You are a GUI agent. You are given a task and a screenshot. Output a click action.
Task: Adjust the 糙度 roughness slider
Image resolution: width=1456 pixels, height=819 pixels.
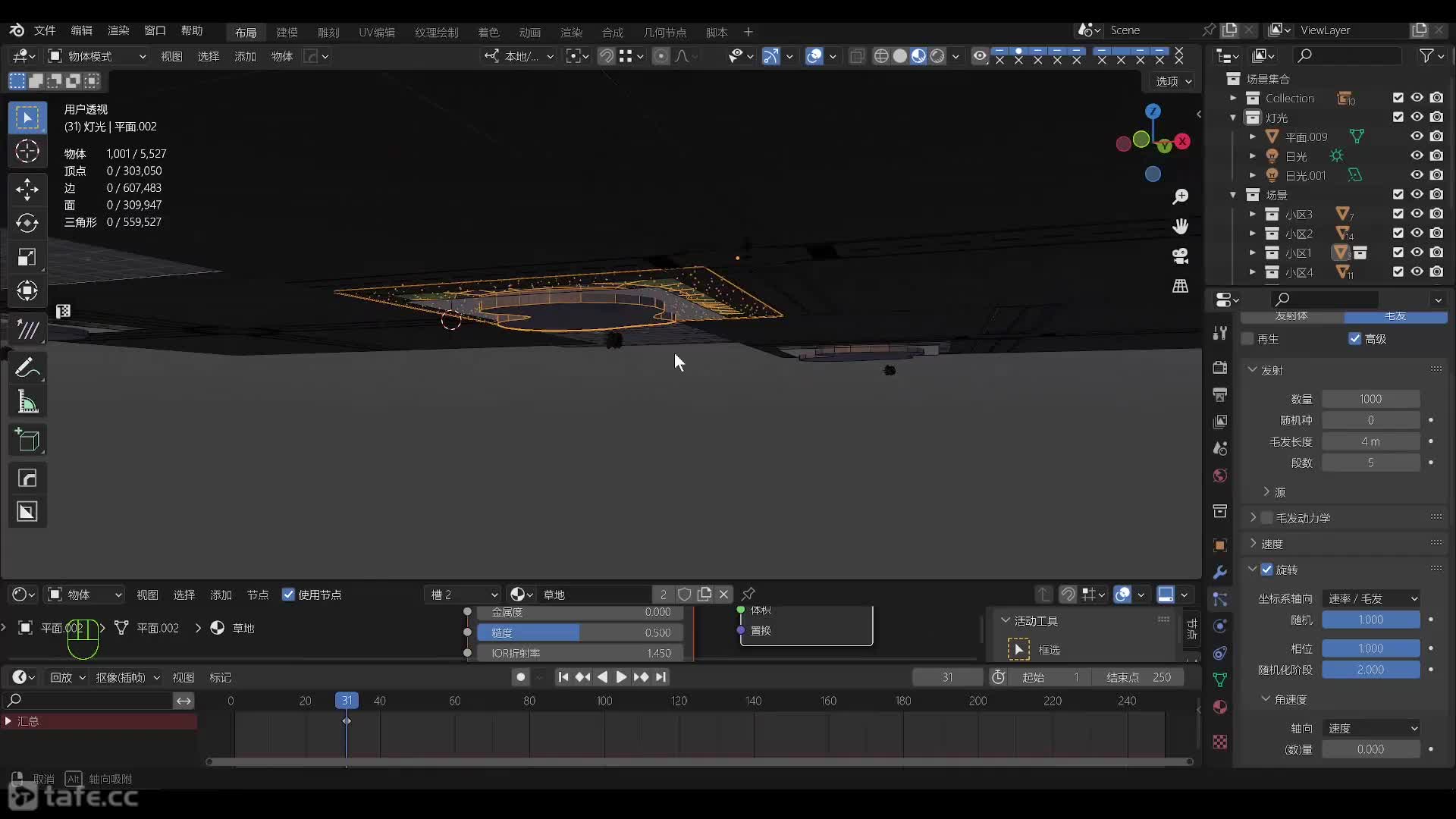580,632
